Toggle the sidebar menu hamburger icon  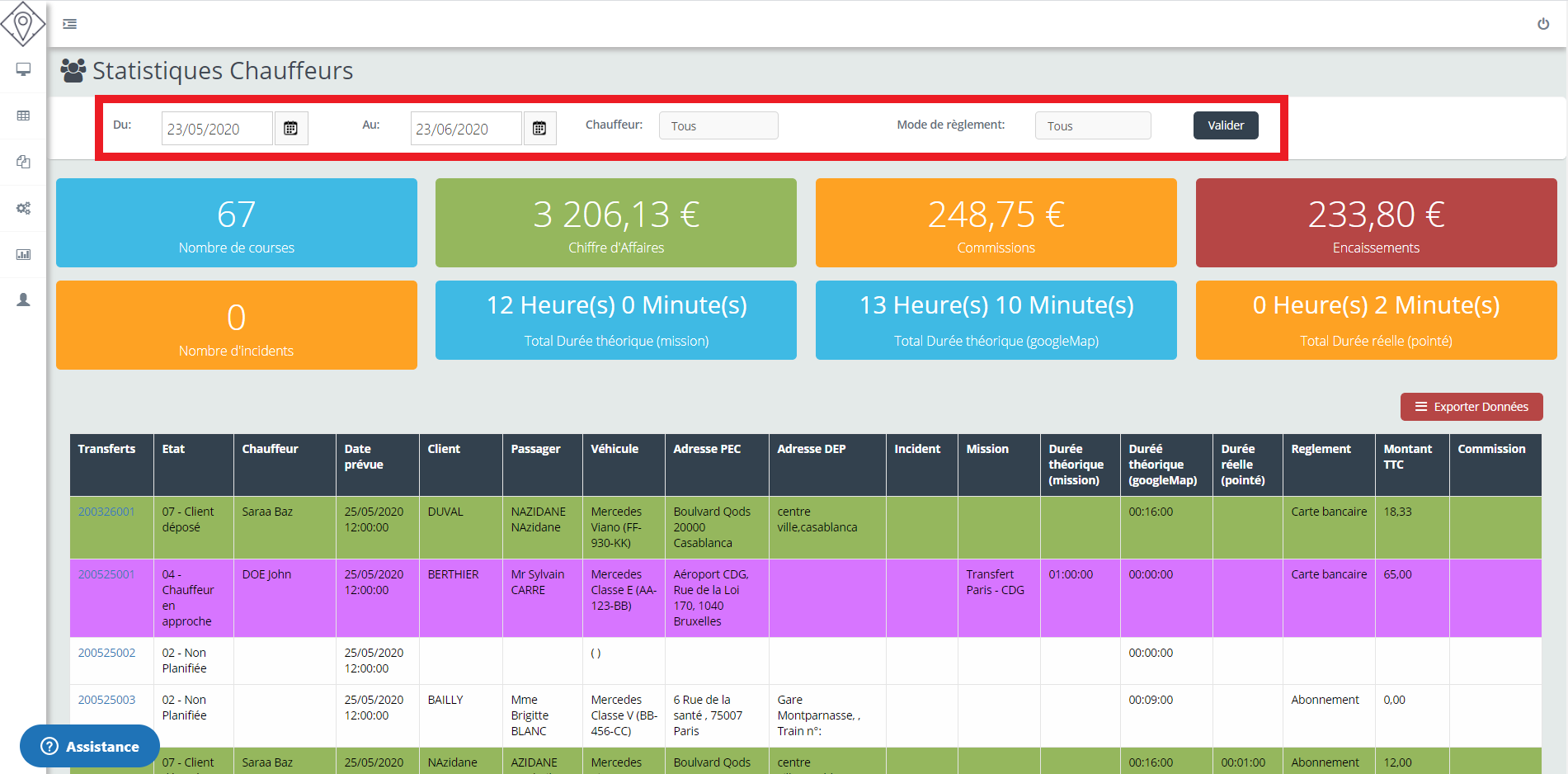(x=70, y=24)
